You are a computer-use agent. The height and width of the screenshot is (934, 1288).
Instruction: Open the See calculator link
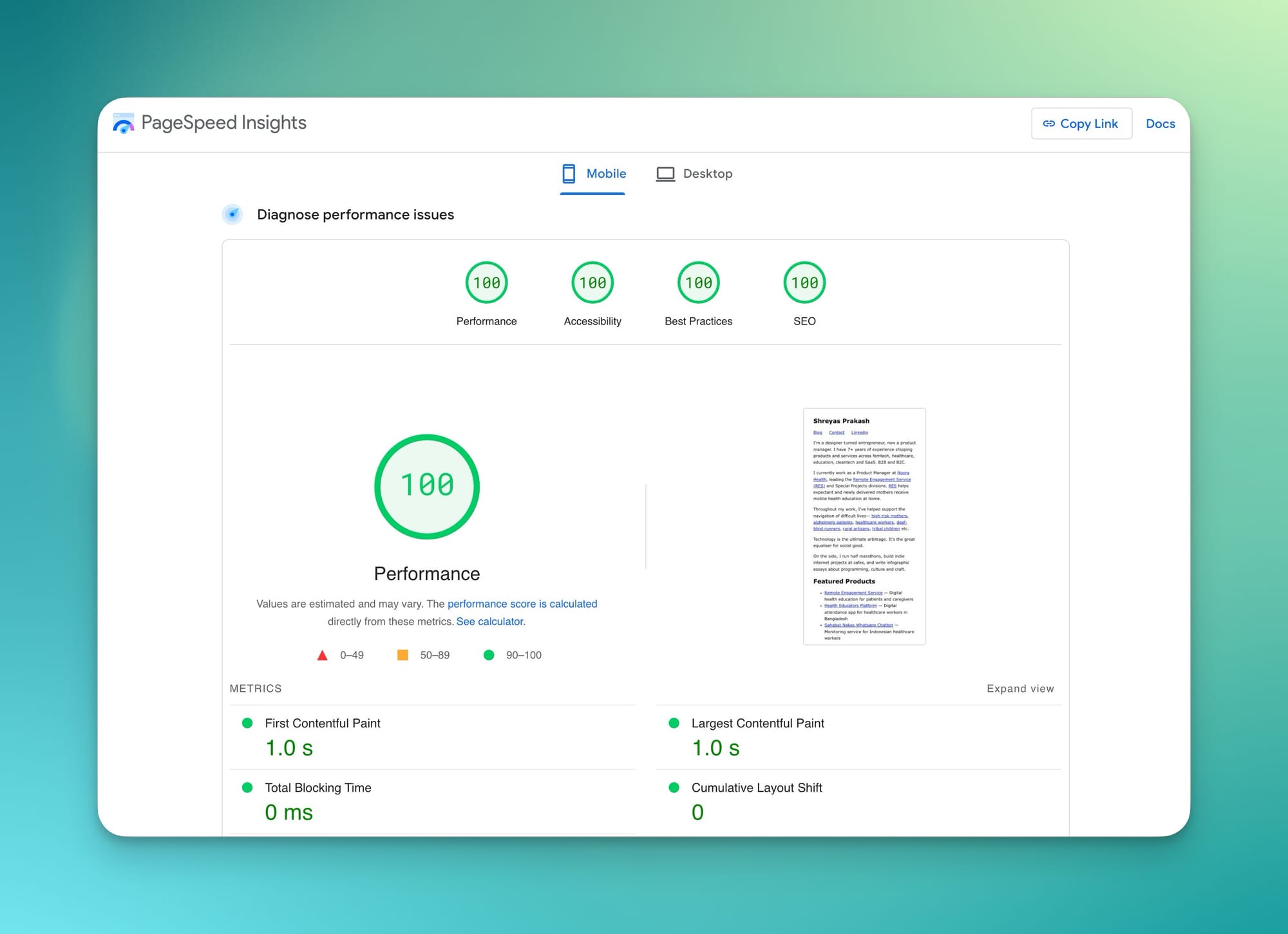(x=491, y=621)
